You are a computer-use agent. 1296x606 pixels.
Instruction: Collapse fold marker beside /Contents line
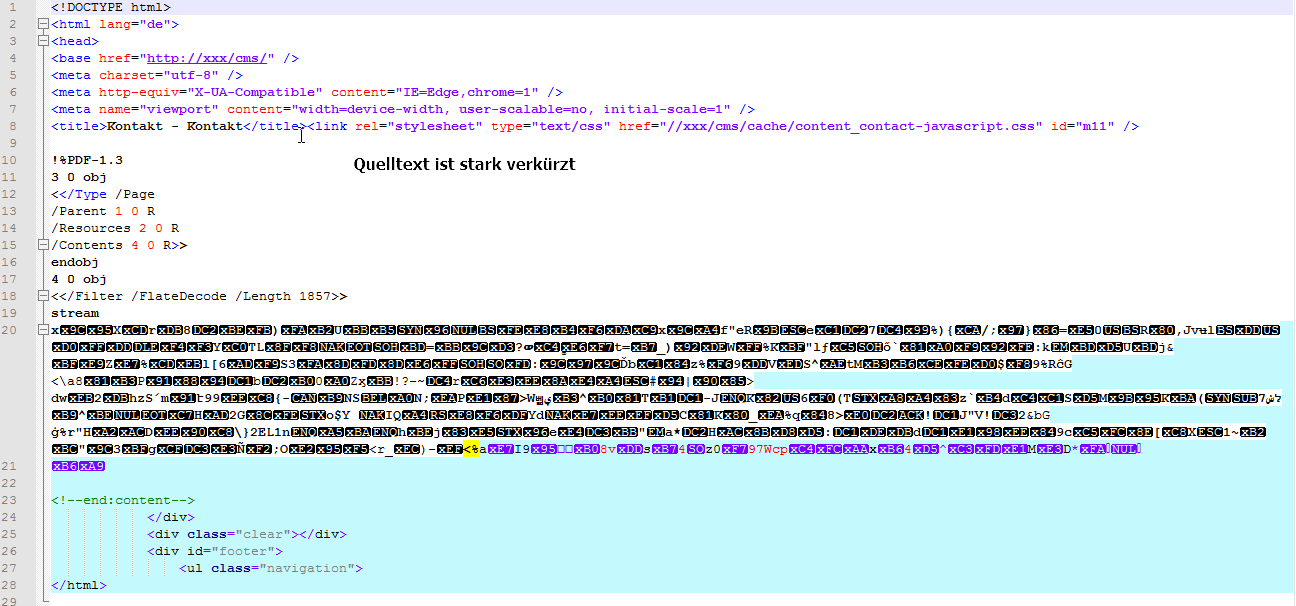pos(42,245)
